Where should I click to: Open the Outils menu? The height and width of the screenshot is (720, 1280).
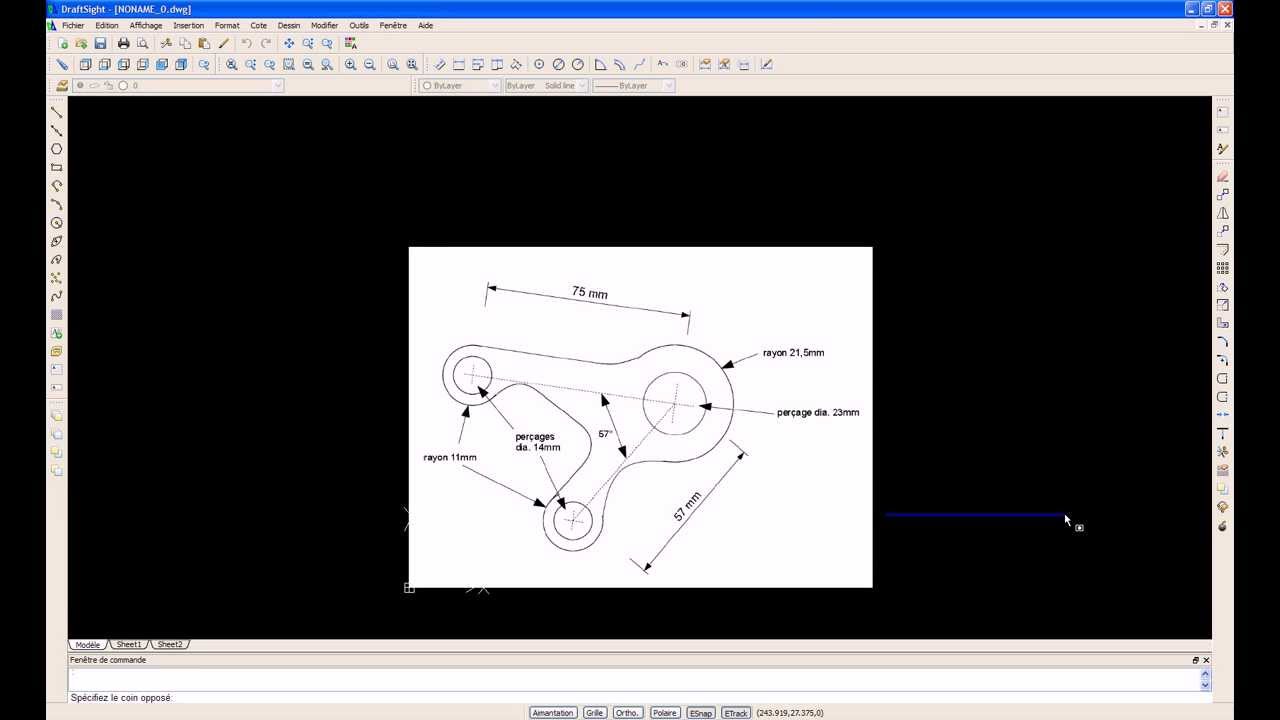tap(359, 25)
